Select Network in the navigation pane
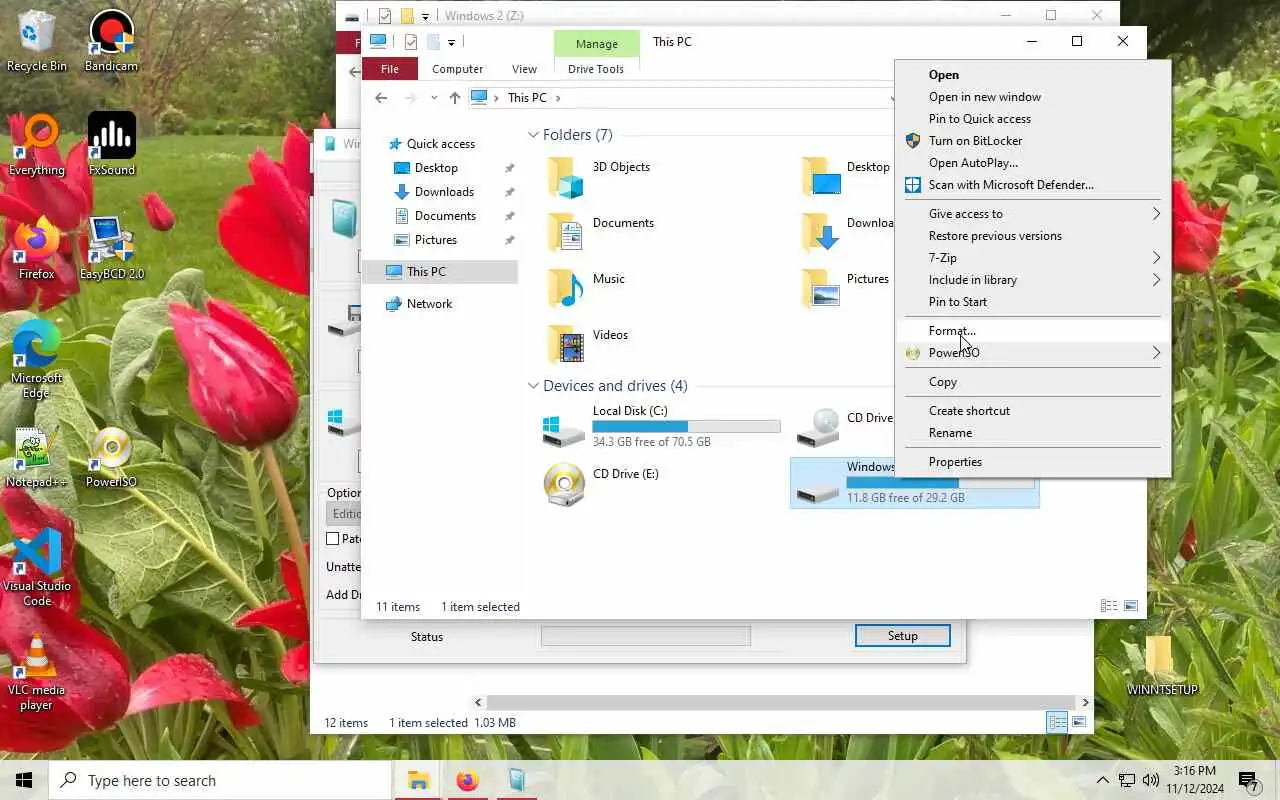The width and height of the screenshot is (1280, 800). coord(429,304)
